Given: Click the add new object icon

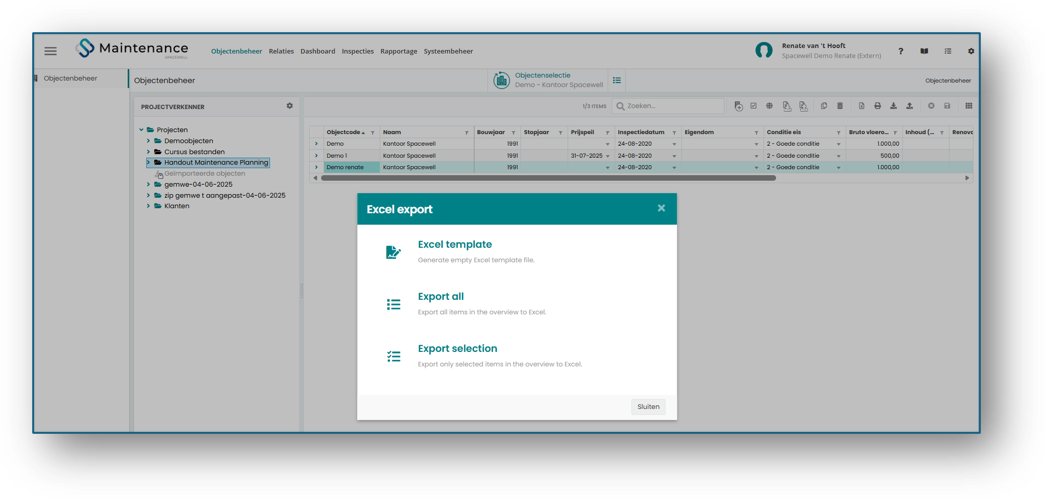Looking at the screenshot, I should tap(738, 106).
